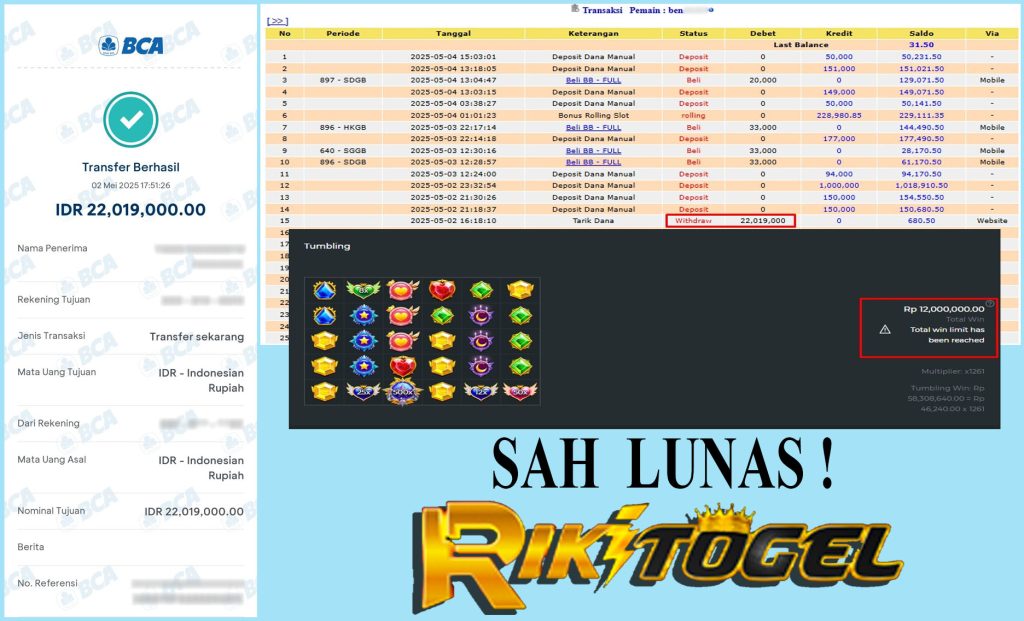Click the Status column header
The height and width of the screenshot is (621, 1024).
click(693, 33)
